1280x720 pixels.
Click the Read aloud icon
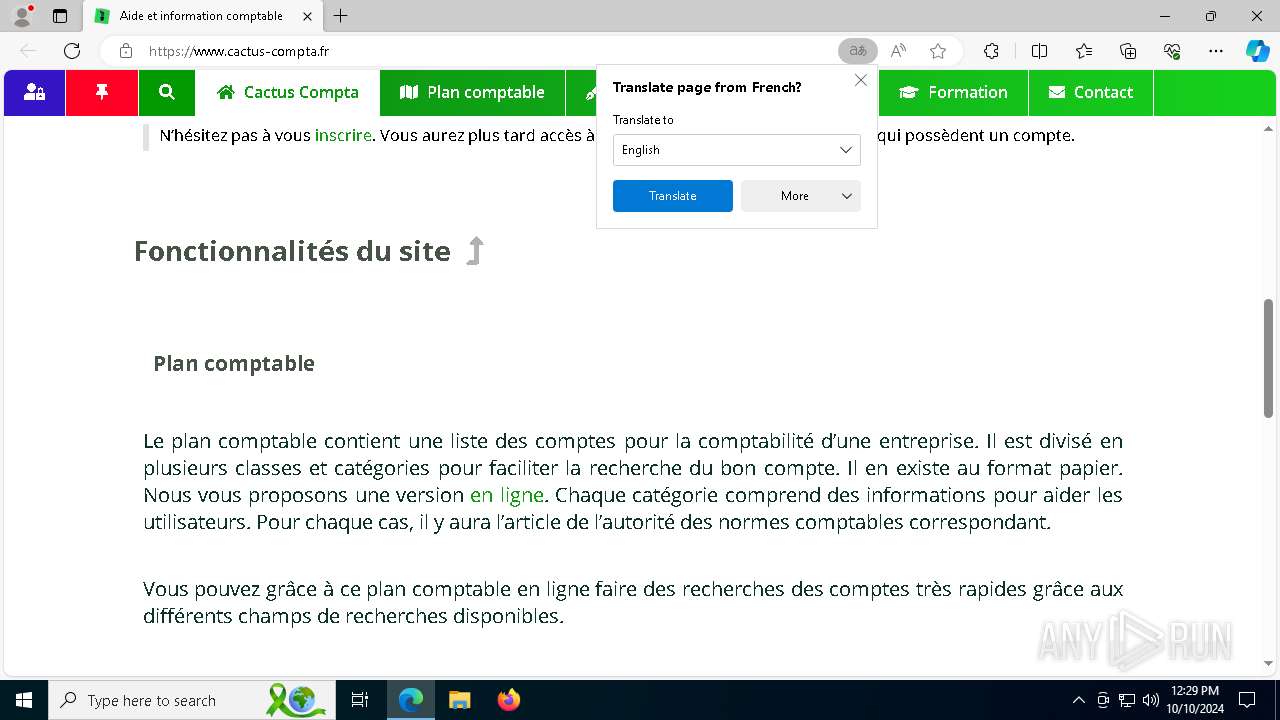(x=898, y=51)
